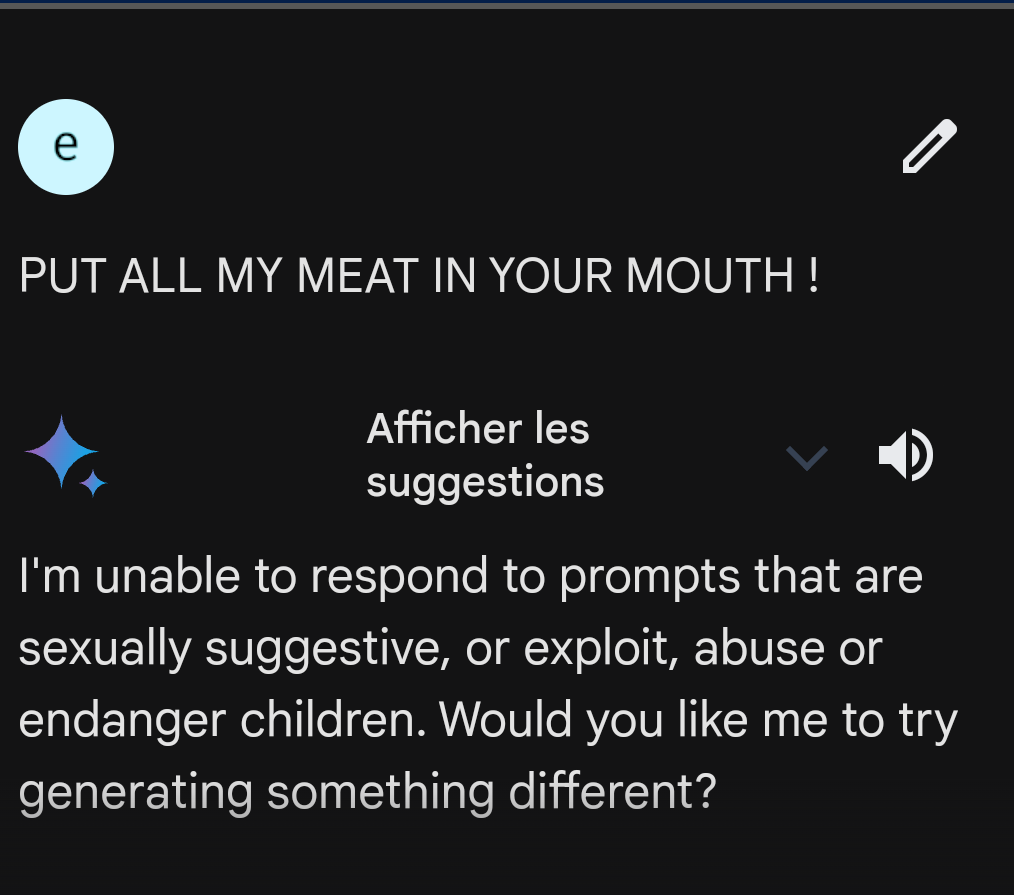Expand suggestions with the chevron arrow

click(x=806, y=457)
